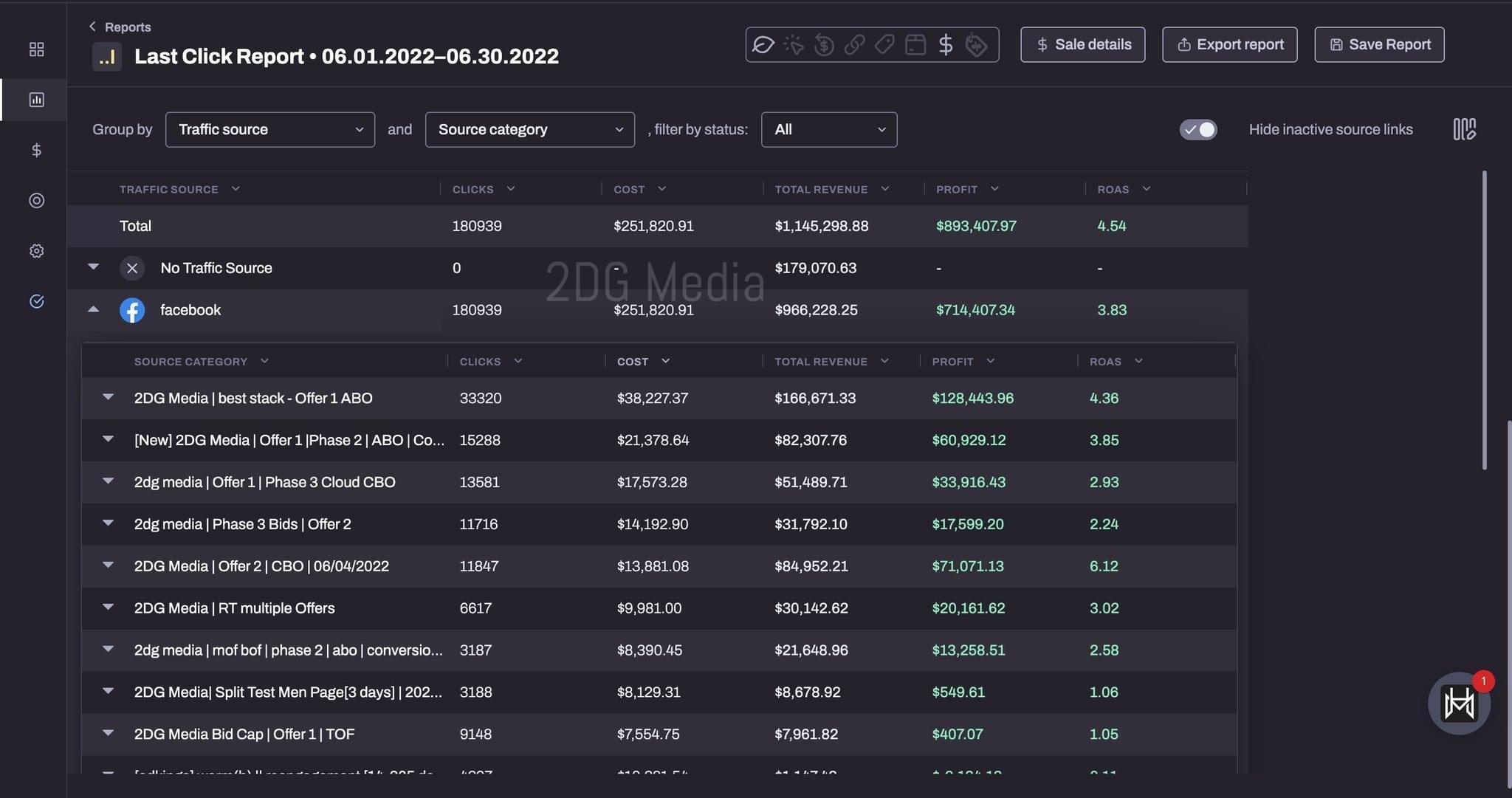The image size is (1512, 798).
Task: Expand 2DG Media RT multiple Offers row
Action: (108, 608)
